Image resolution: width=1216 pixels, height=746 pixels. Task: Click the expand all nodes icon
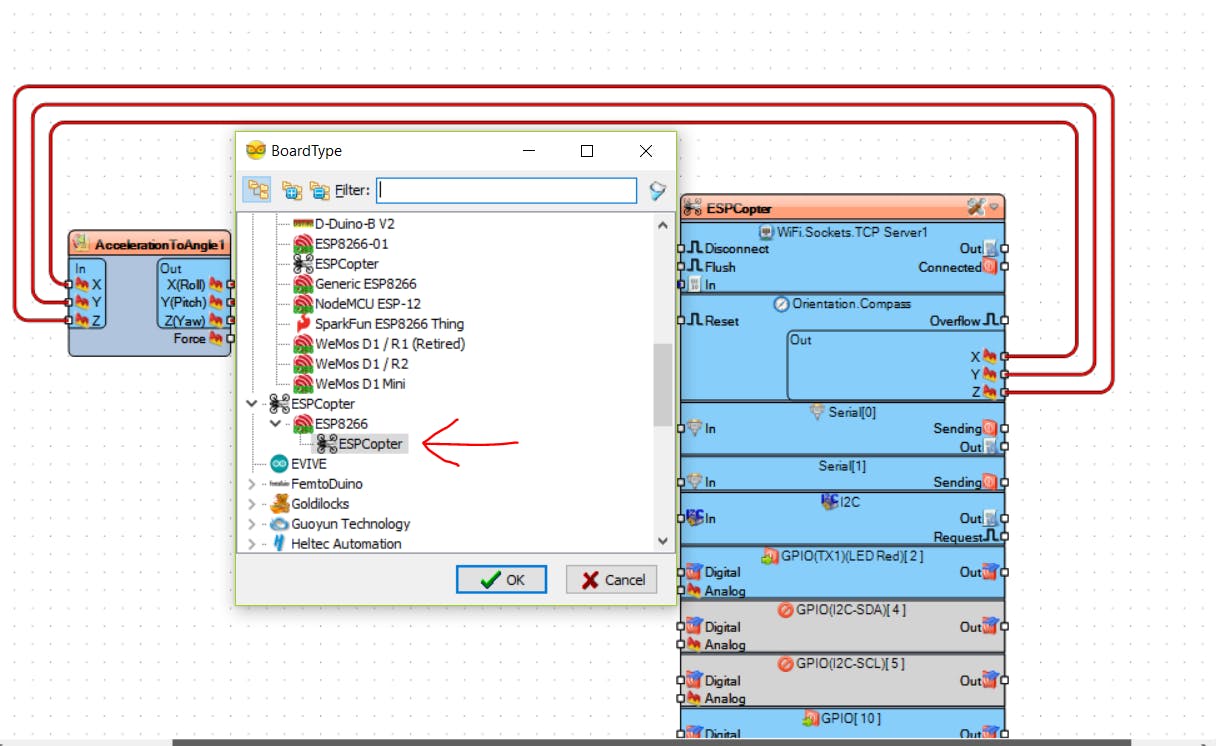click(292, 190)
